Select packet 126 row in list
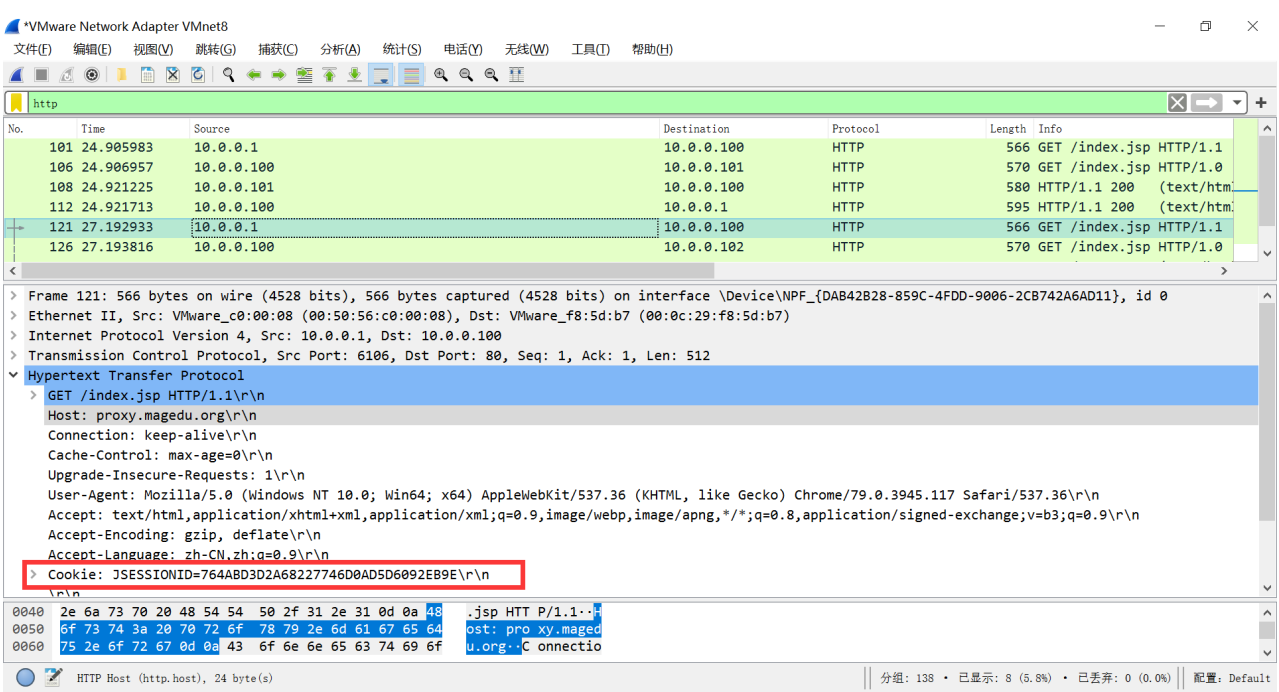The width and height of the screenshot is (1279, 692). (618, 247)
